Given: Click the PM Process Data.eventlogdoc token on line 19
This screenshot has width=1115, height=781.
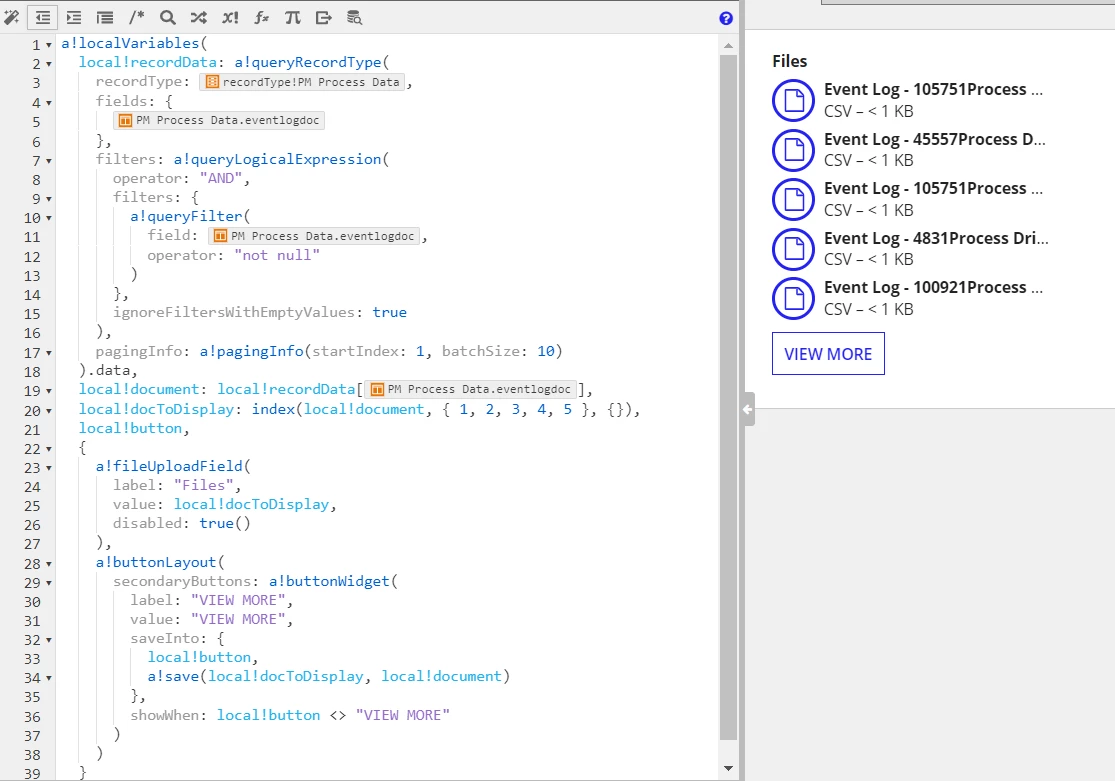Looking at the screenshot, I should [x=471, y=389].
